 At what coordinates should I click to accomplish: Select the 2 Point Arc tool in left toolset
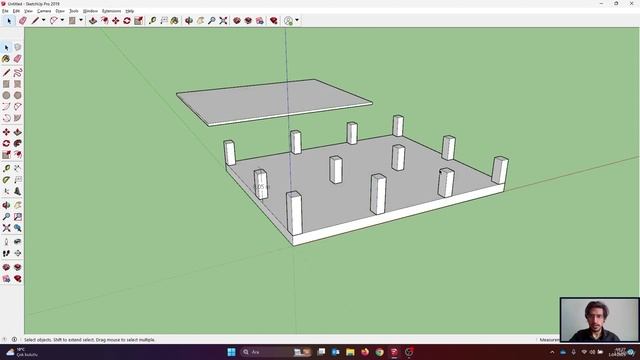tap(18, 107)
